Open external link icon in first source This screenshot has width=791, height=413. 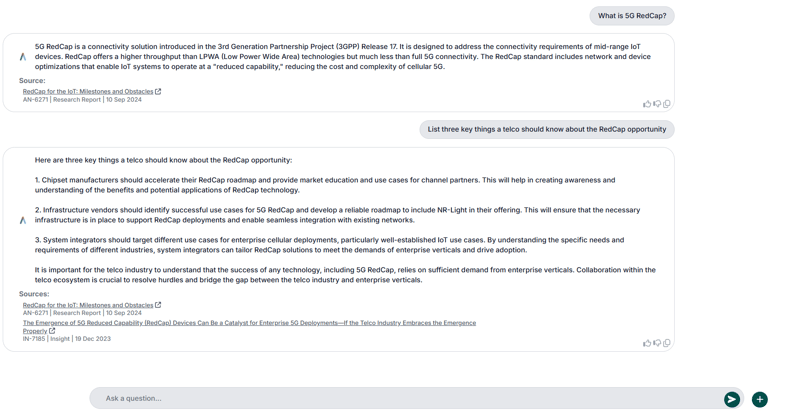pyautogui.click(x=158, y=92)
